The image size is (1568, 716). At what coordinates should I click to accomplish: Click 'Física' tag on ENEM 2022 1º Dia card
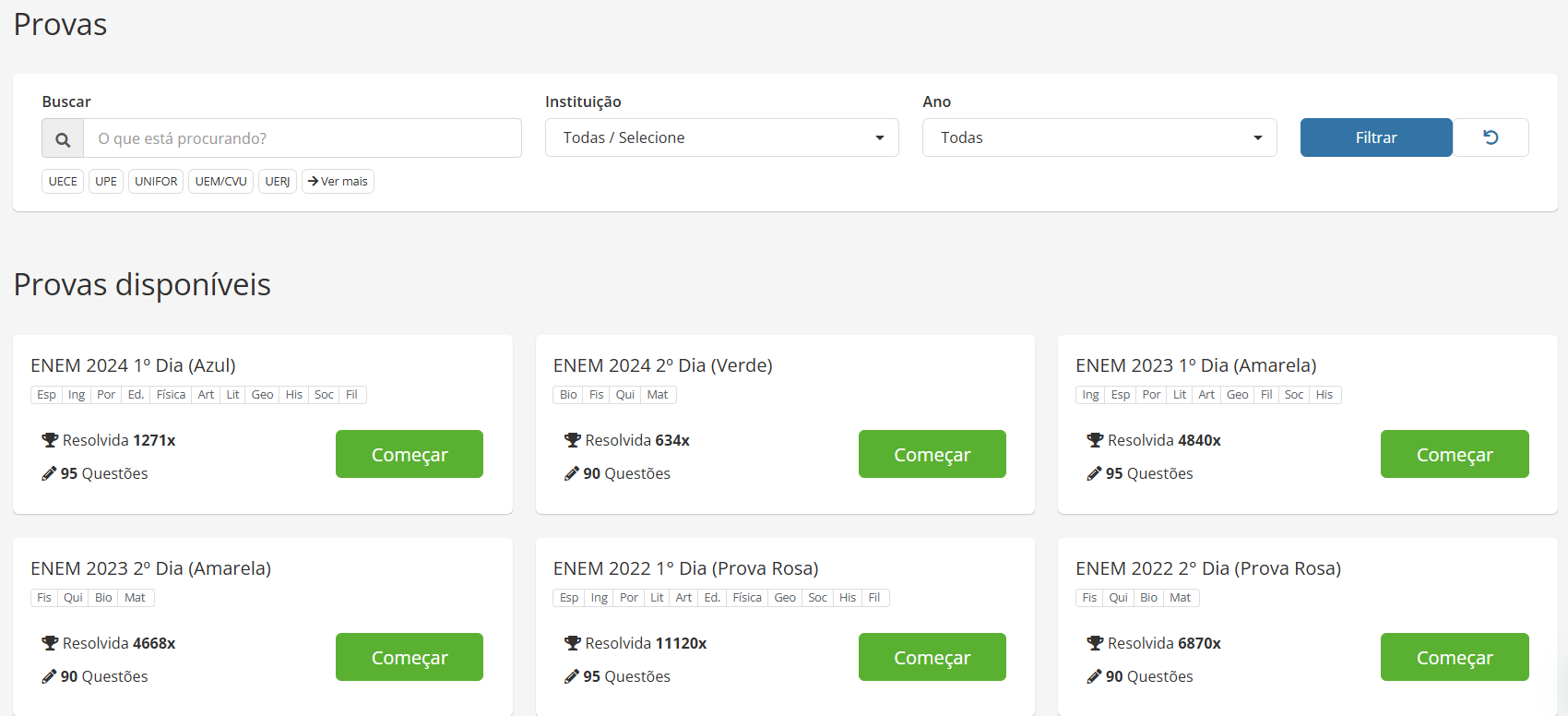point(747,598)
